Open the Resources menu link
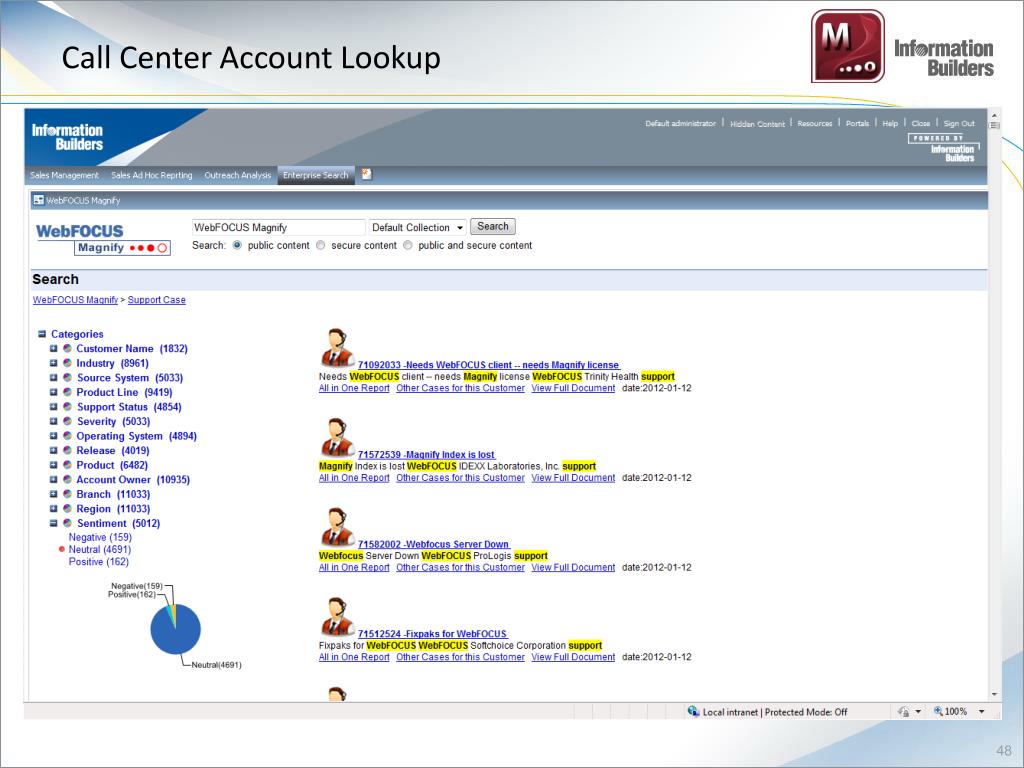This screenshot has width=1024, height=768. pos(814,123)
